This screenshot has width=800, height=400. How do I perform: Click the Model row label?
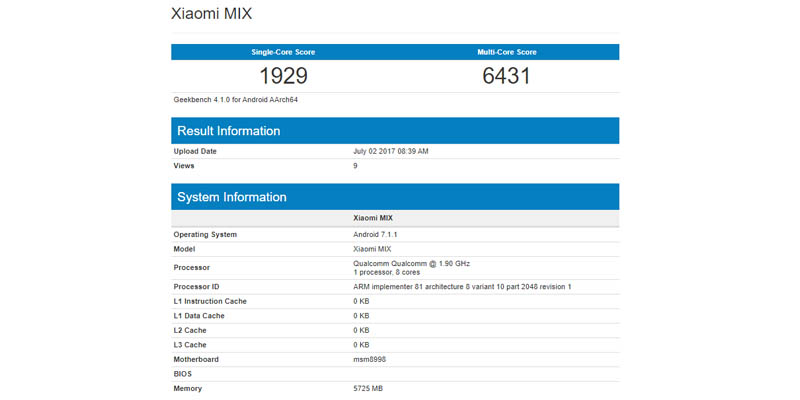(184, 249)
